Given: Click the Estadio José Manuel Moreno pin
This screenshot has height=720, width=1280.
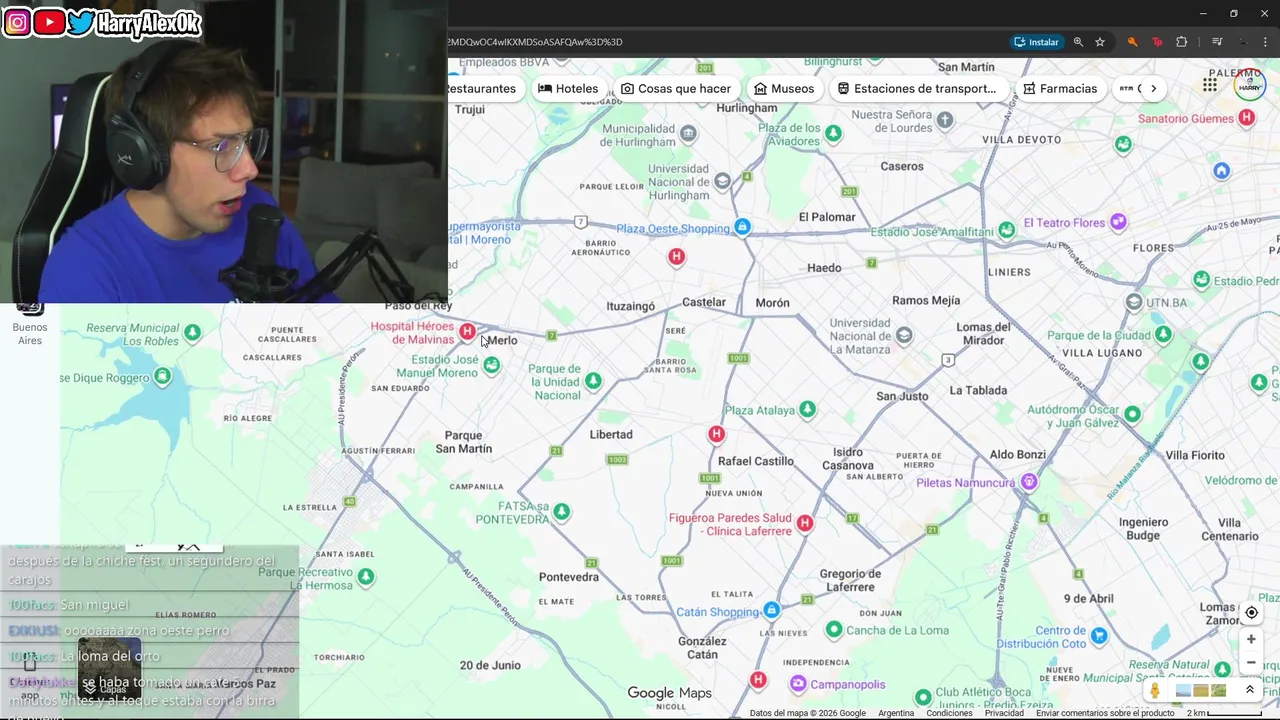Looking at the screenshot, I should coord(491,365).
